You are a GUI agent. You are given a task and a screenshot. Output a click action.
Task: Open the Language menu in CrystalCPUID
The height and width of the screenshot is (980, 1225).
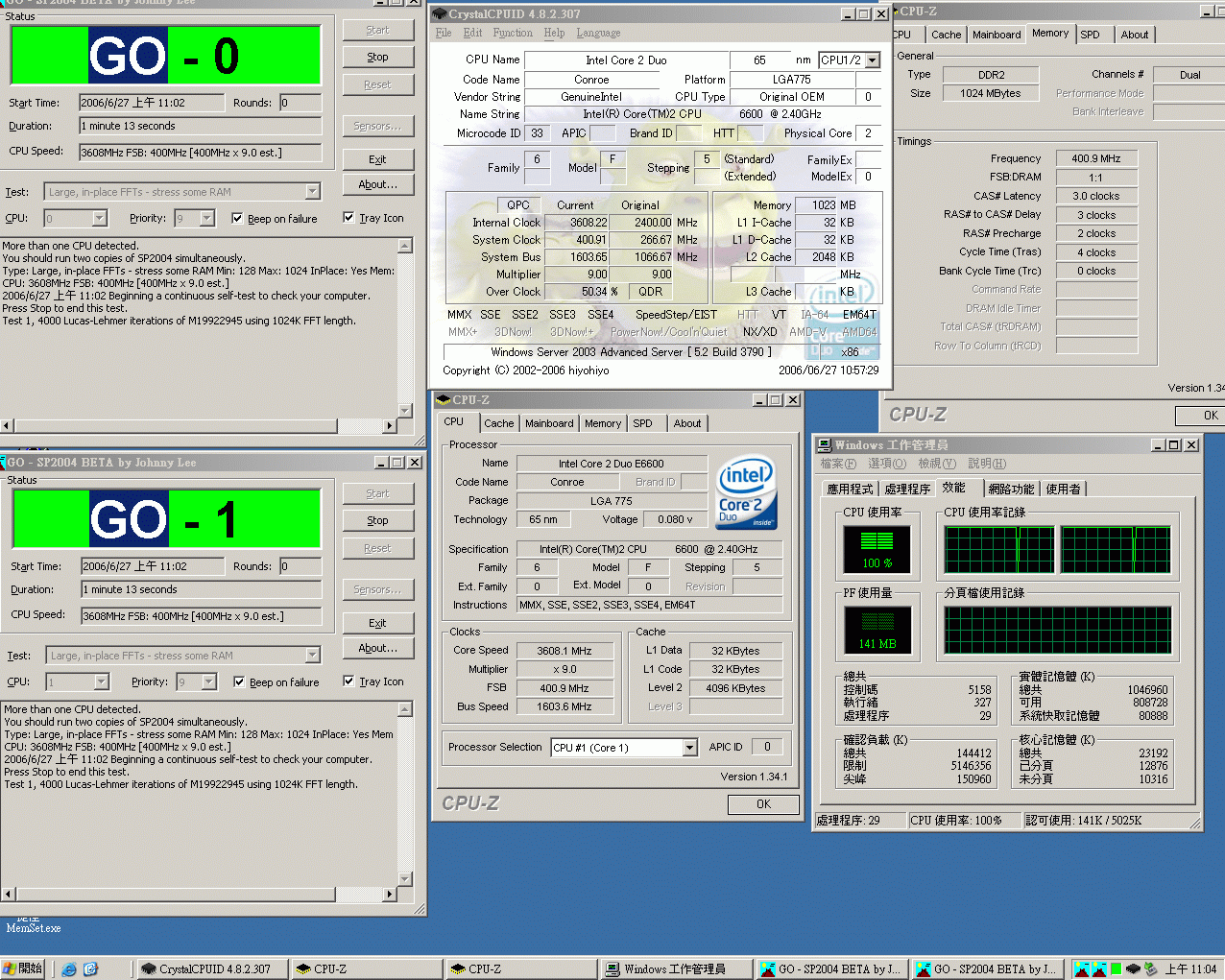[x=598, y=33]
